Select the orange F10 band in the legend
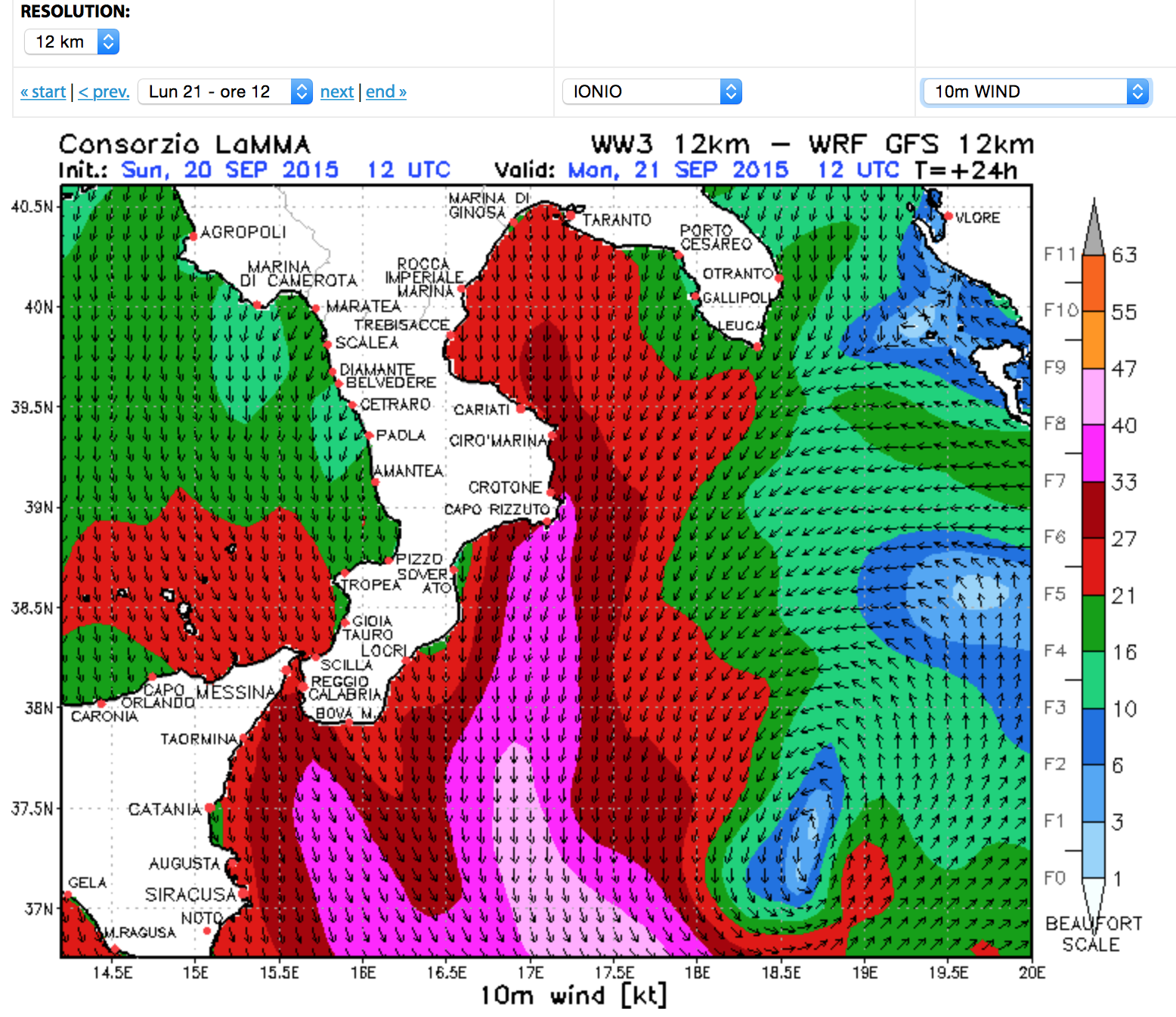Viewport: 1176px width, 1017px height. pyautogui.click(x=1093, y=339)
